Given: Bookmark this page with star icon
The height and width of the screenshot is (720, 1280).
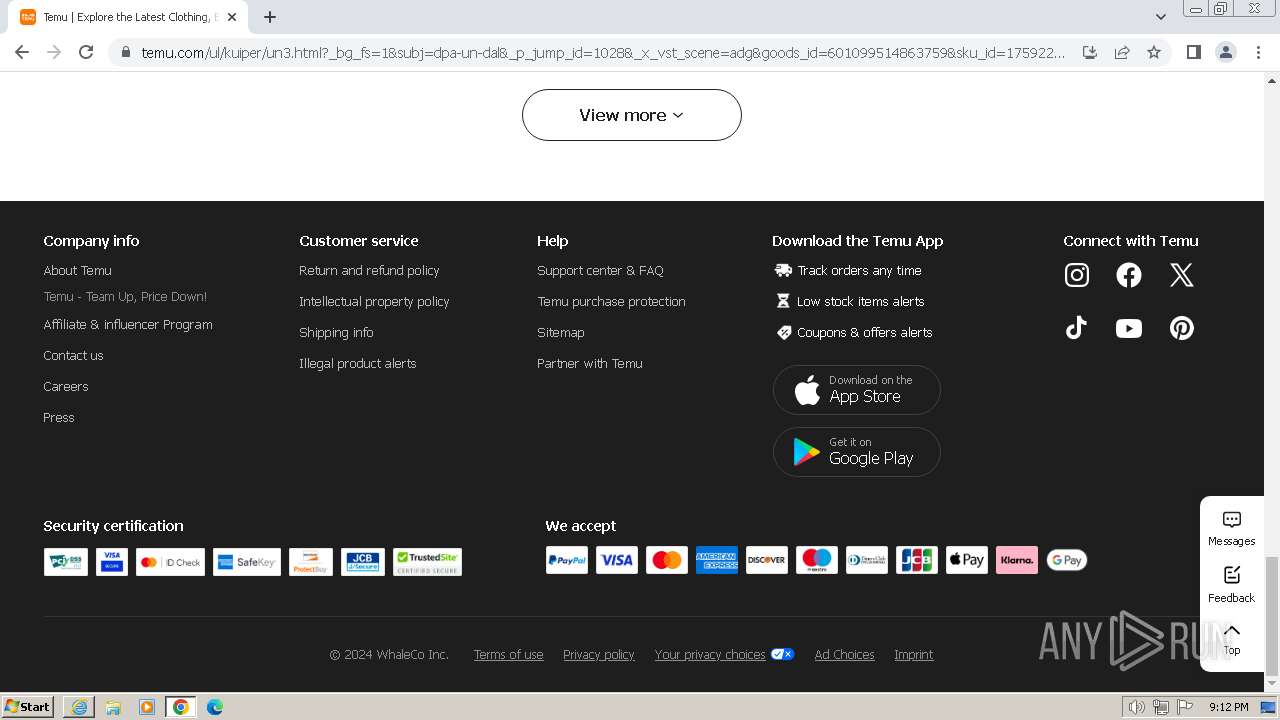Looking at the screenshot, I should pyautogui.click(x=1154, y=52).
